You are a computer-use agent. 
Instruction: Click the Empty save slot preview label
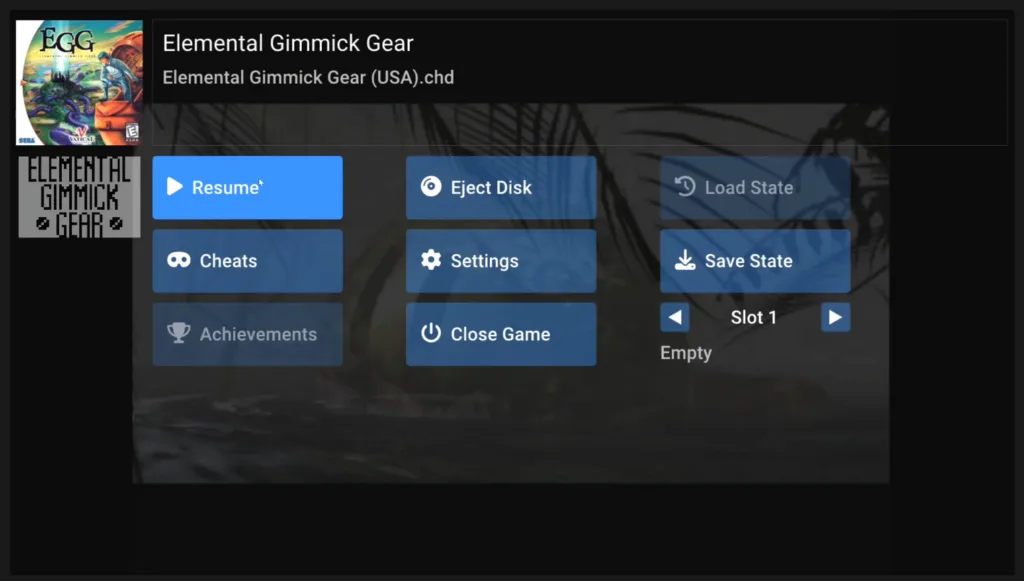(686, 353)
